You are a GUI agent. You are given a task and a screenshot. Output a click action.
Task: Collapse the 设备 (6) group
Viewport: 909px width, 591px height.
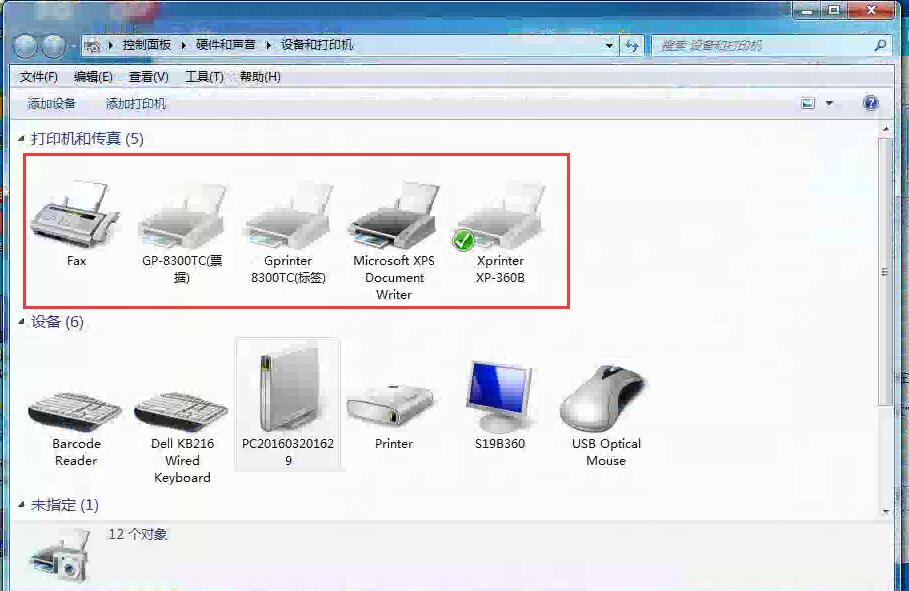pos(21,322)
